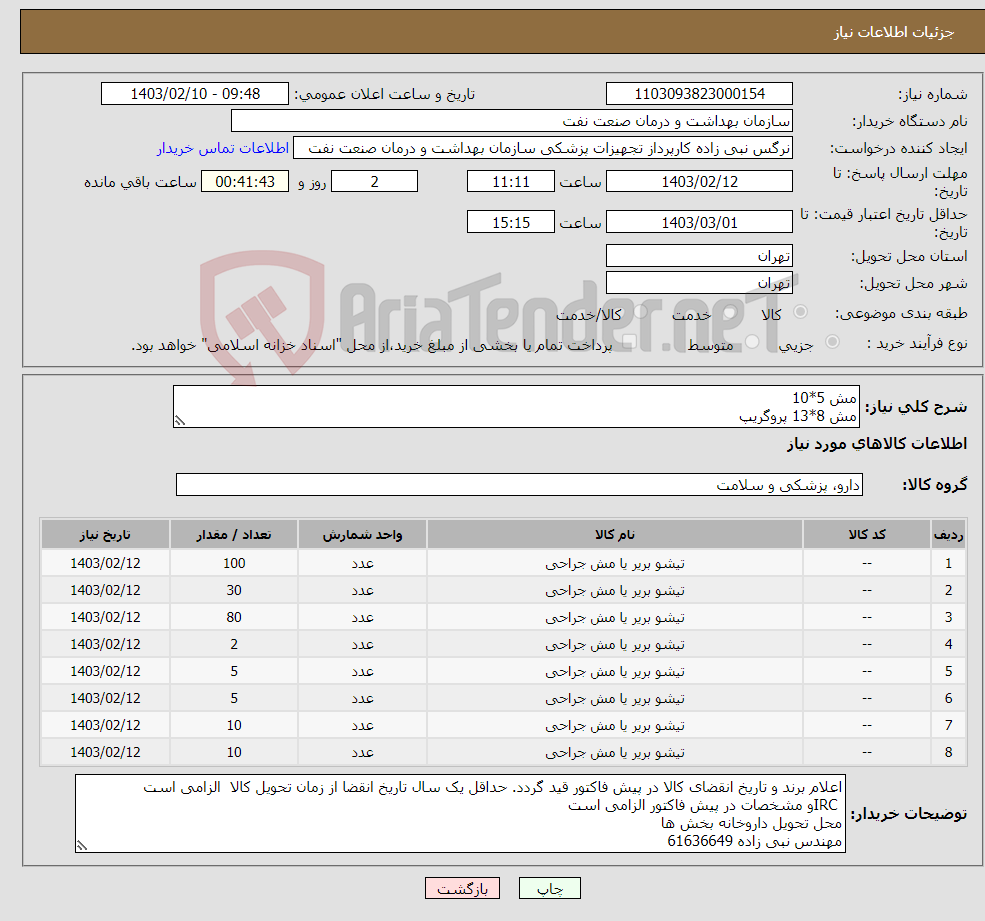Click the چاپ (print) button
This screenshot has height=921, width=985.
coord(550,888)
